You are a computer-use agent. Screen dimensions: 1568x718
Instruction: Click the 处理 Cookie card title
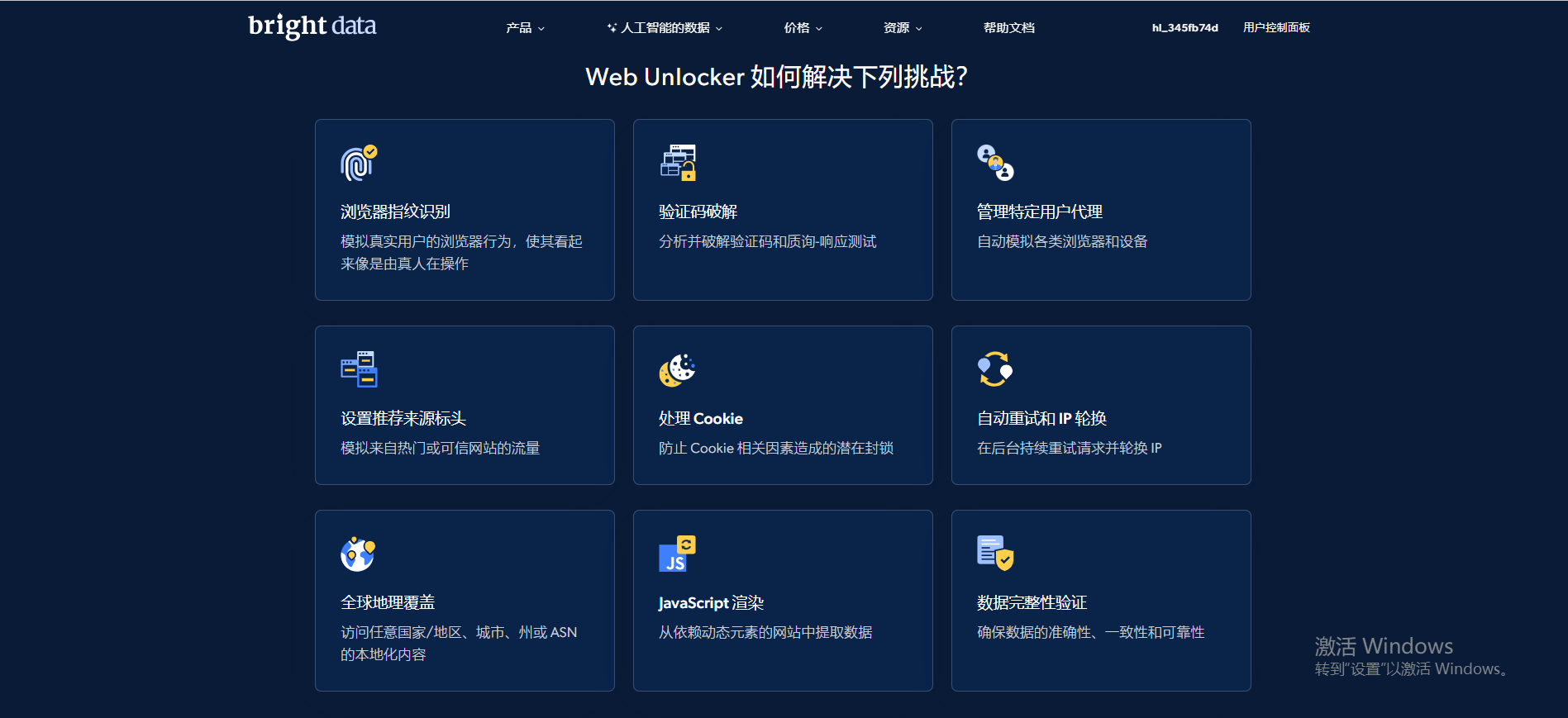point(701,418)
